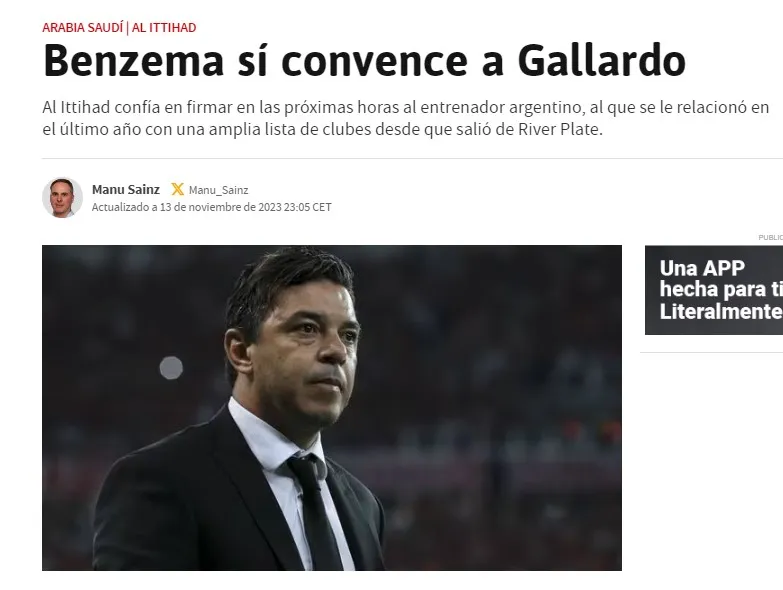Image resolution: width=783 pixels, height=590 pixels.
Task: Click the update date 13 de noviembre de 2023
Action: [221, 207]
